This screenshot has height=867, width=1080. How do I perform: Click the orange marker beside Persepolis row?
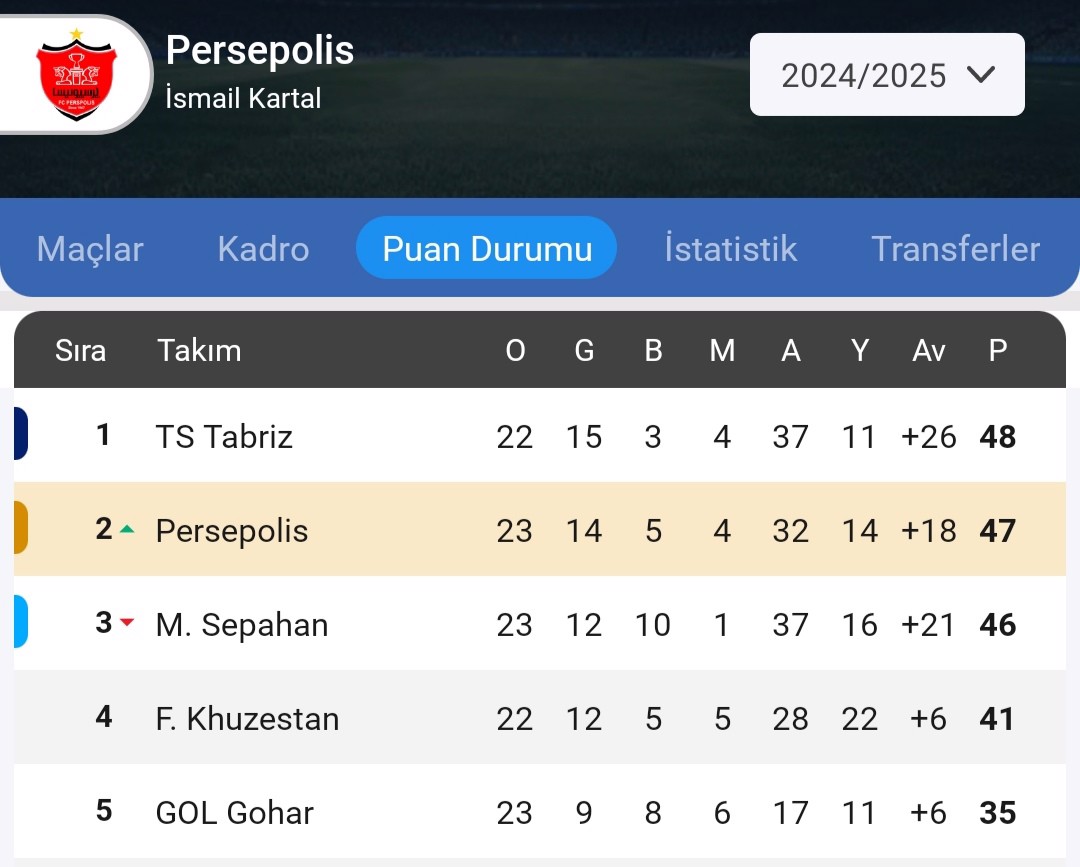click(21, 527)
